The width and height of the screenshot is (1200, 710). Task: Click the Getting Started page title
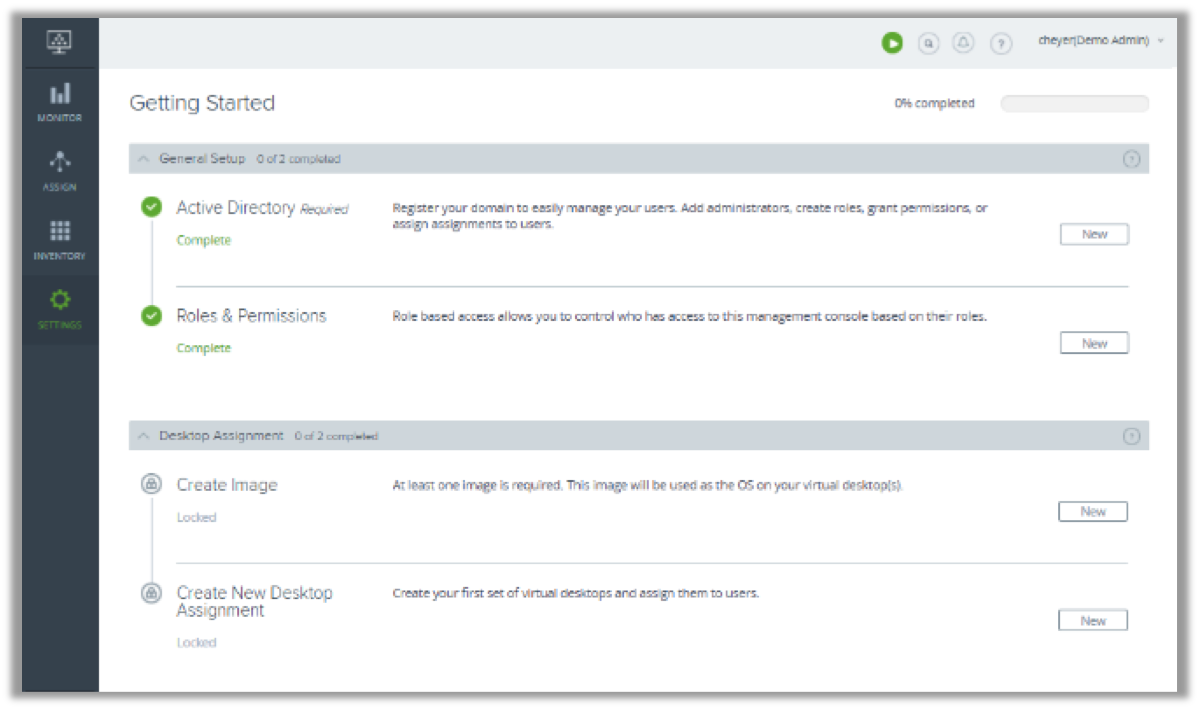tap(202, 103)
